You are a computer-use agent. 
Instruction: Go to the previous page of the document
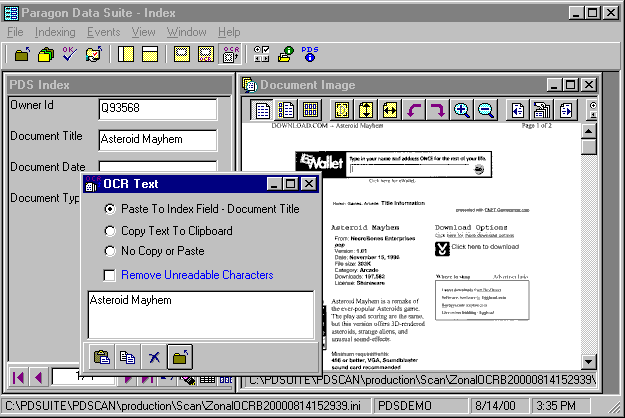point(518,110)
